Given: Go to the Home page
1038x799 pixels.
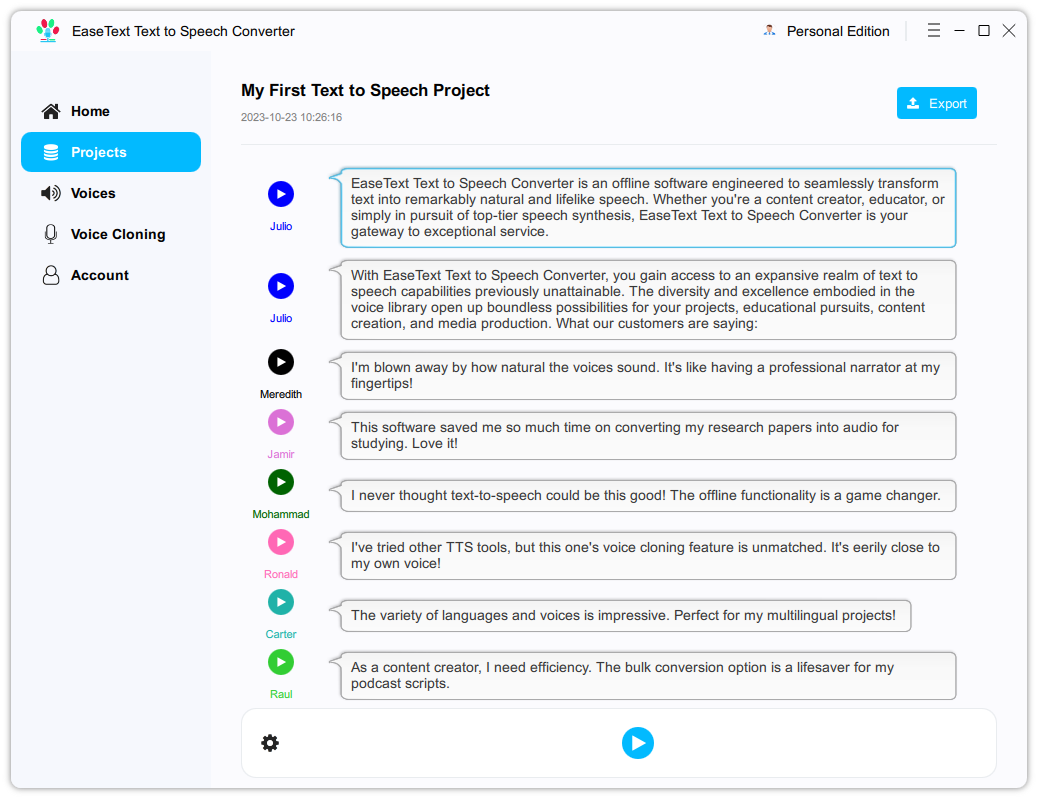Looking at the screenshot, I should [90, 111].
